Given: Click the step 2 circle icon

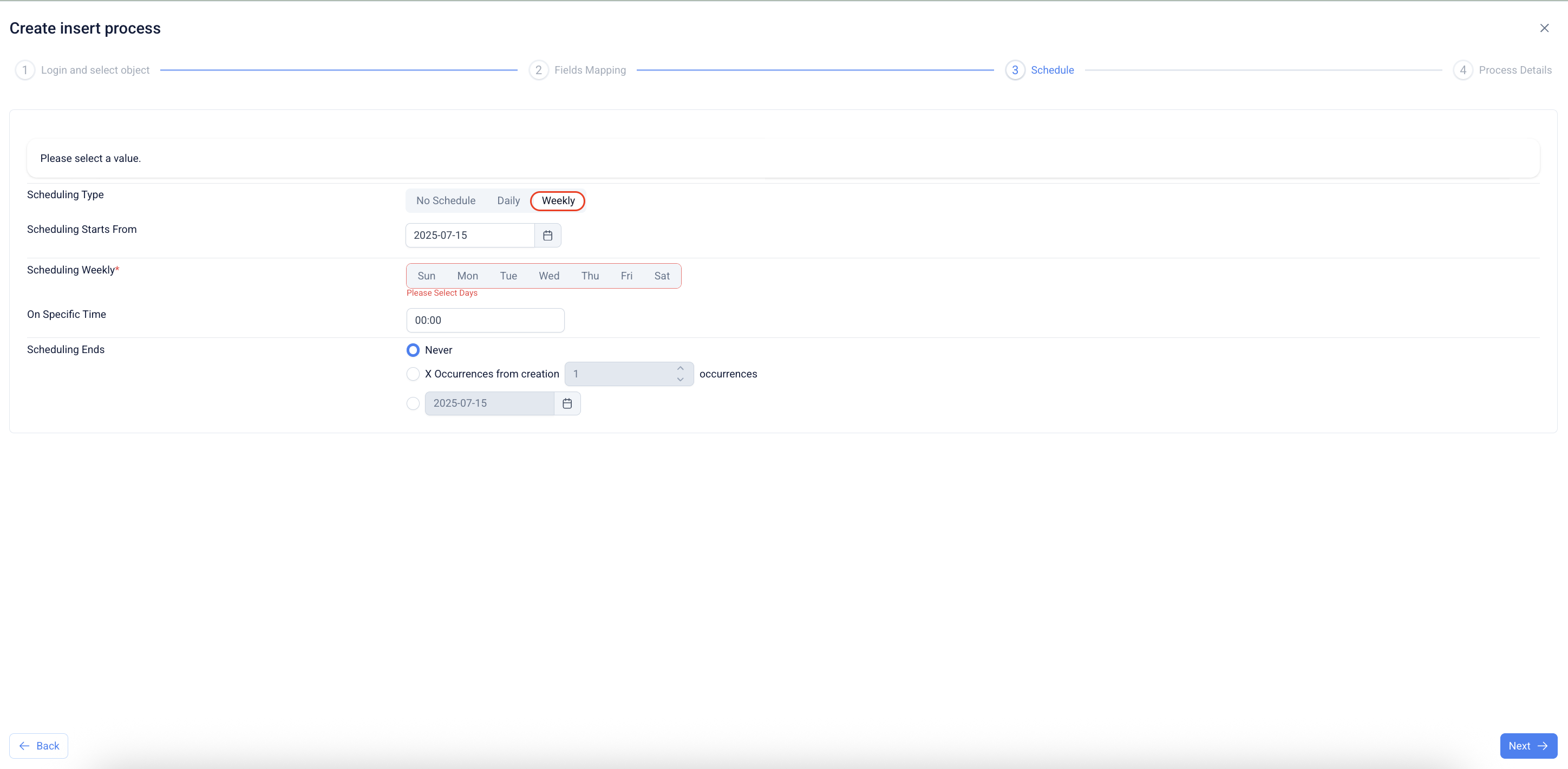Looking at the screenshot, I should pos(538,70).
